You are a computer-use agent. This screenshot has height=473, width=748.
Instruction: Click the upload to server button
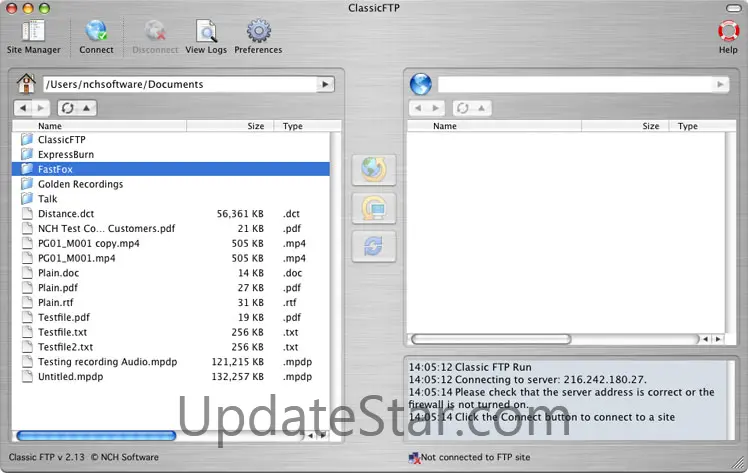pyautogui.click(x=374, y=170)
